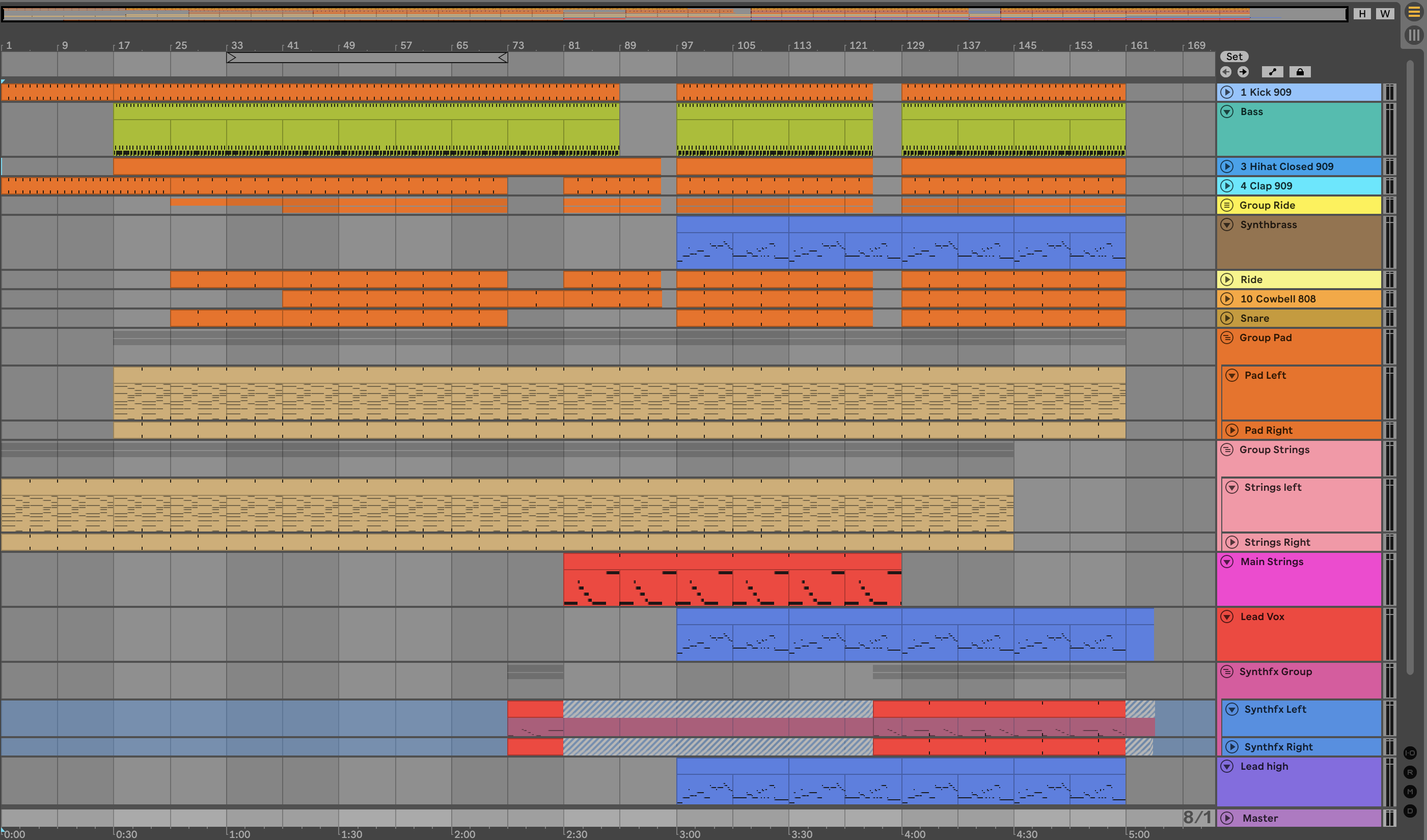The width and height of the screenshot is (1427, 840).
Task: Click the W optimize width button
Action: coord(1385,14)
